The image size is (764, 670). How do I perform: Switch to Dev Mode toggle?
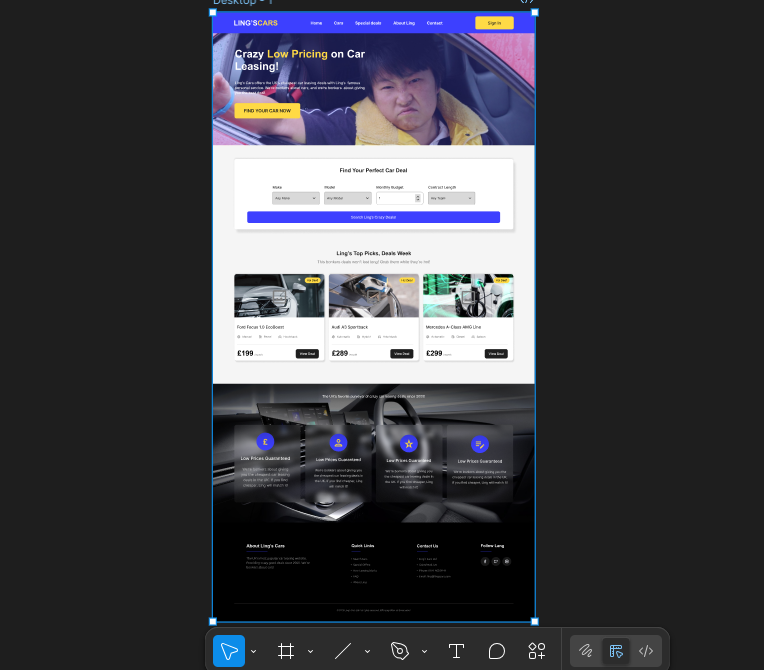646,651
